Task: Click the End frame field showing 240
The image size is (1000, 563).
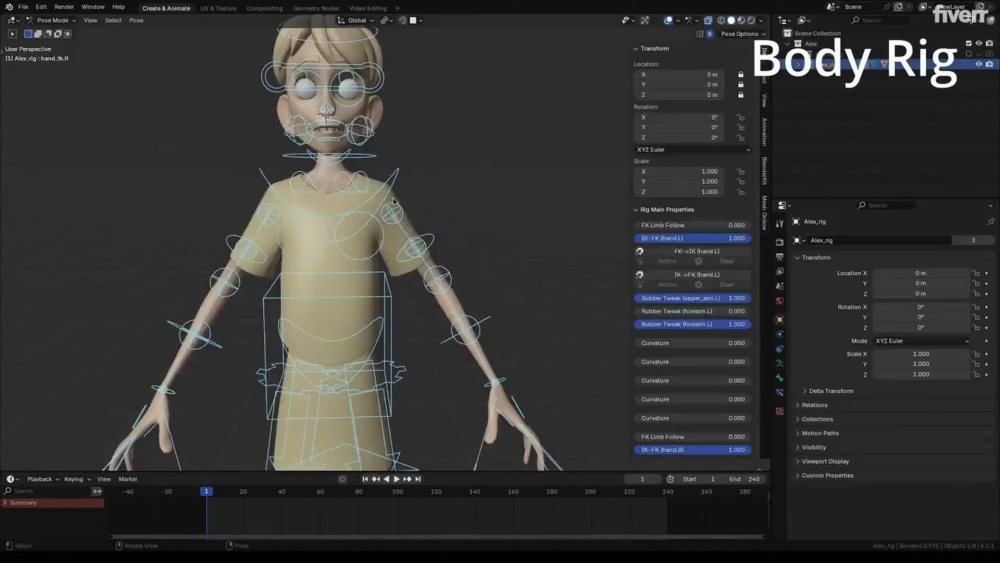Action: (745, 479)
